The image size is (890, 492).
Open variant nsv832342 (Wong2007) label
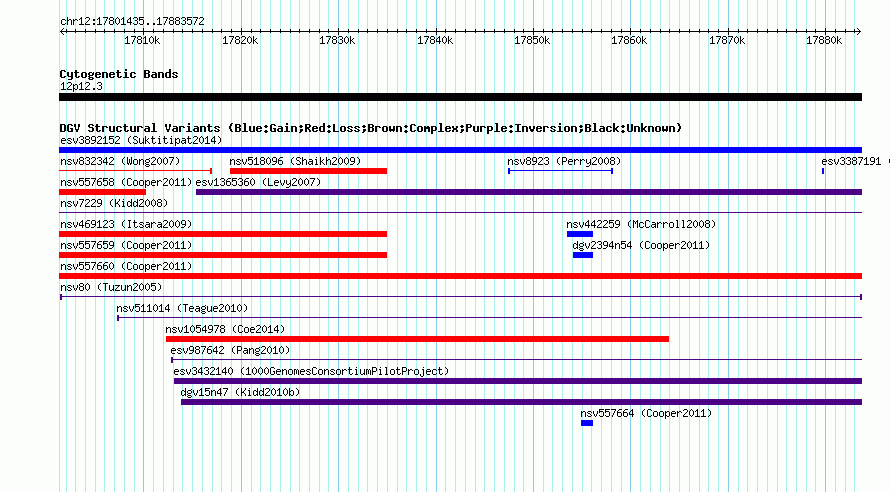[x=120, y=161]
